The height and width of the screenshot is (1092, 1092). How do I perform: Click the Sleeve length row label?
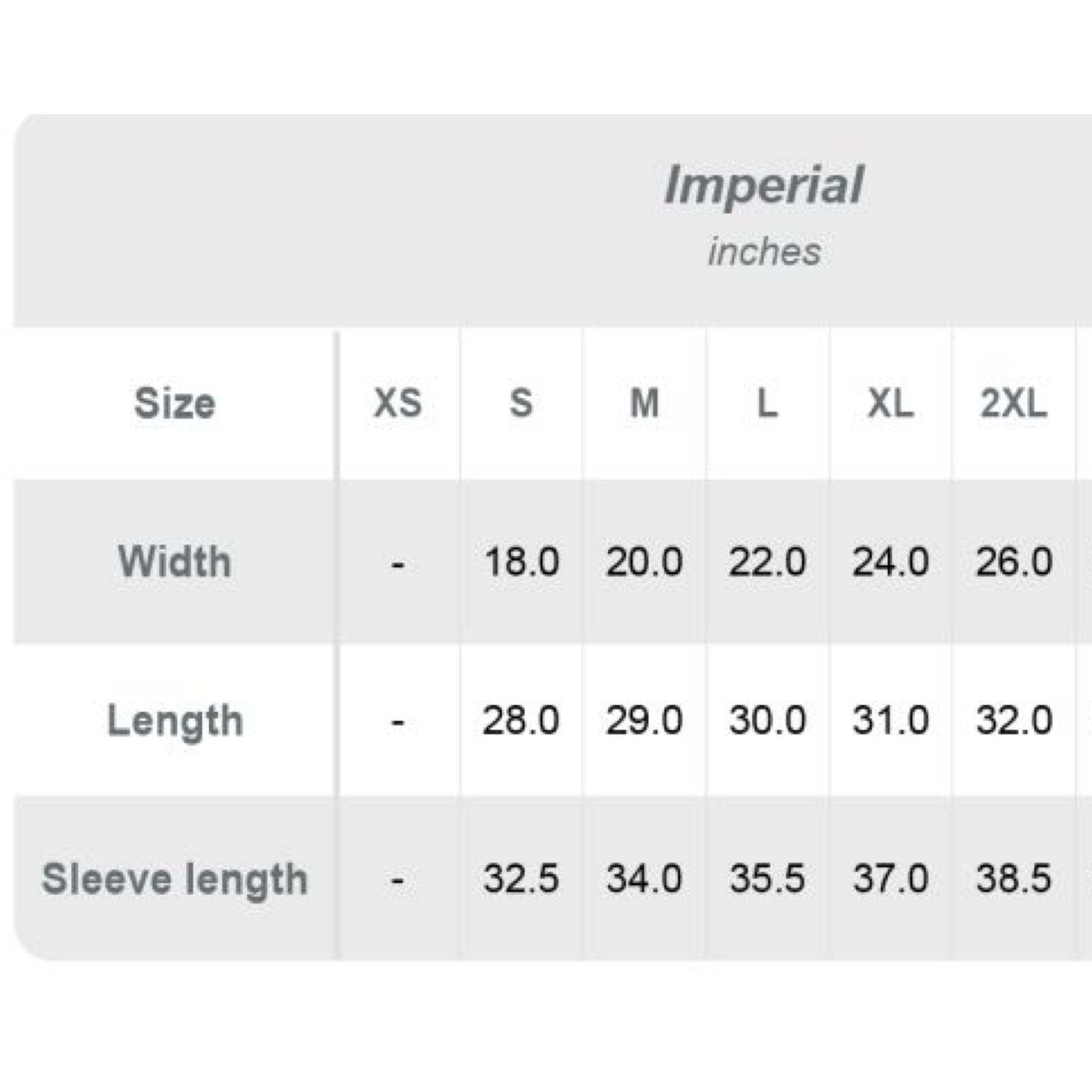point(175,879)
